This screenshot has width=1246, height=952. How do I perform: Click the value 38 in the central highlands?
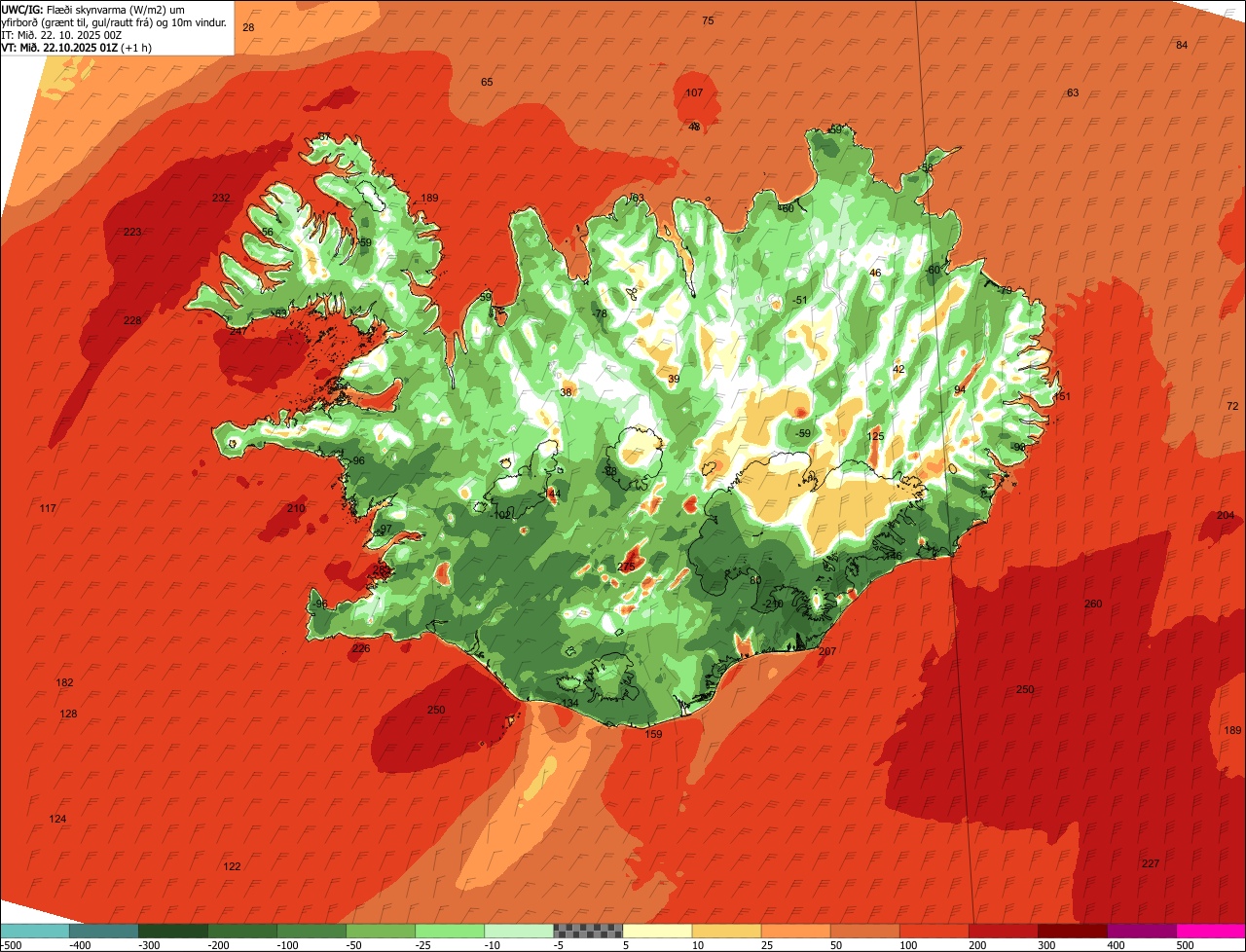coord(567,392)
